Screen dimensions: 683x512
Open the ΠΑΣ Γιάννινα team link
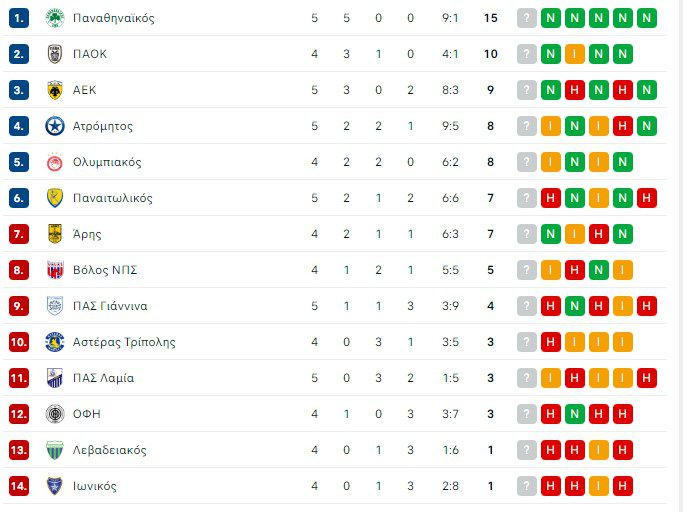coord(110,306)
